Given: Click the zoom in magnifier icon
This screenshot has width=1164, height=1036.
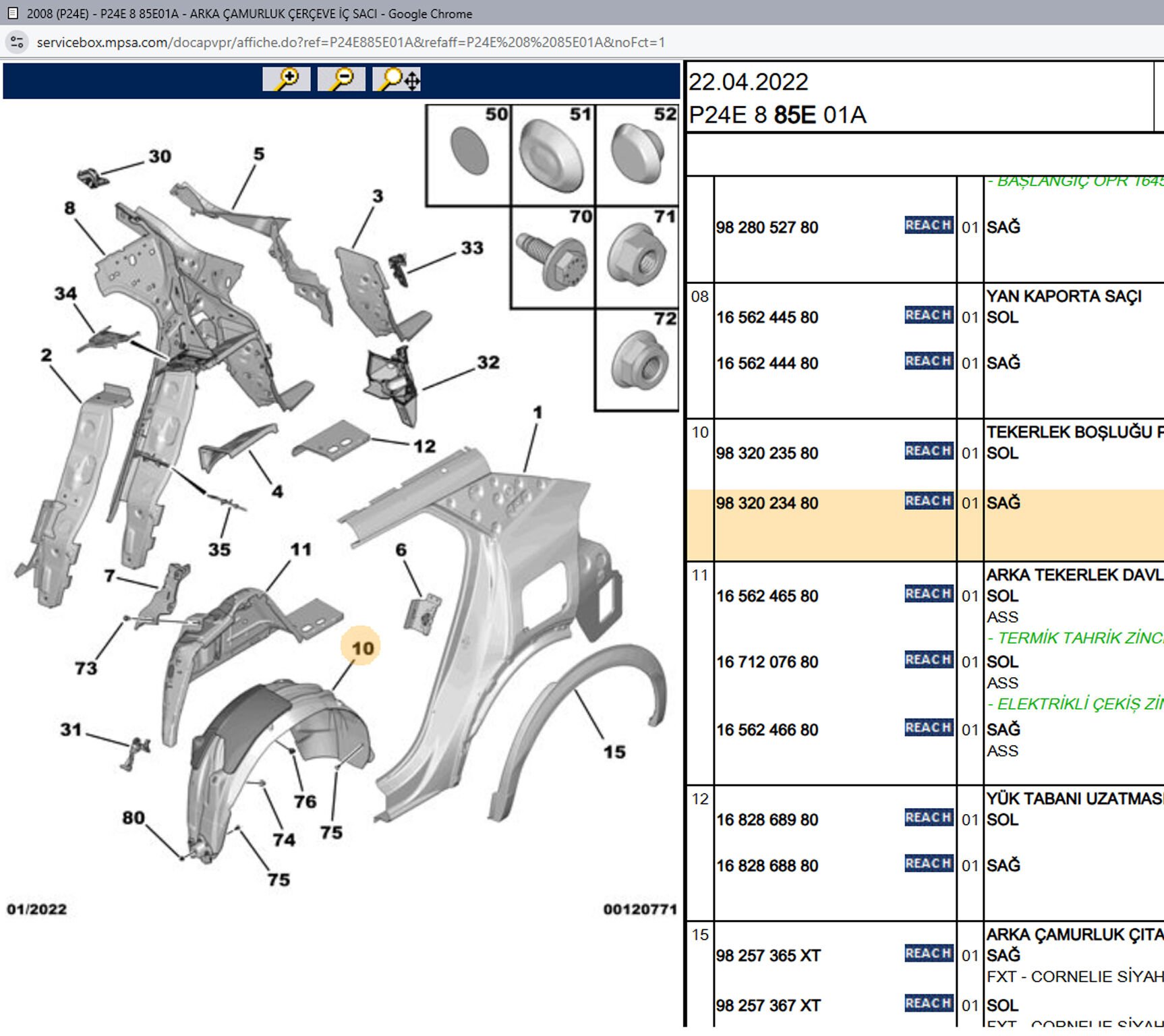Looking at the screenshot, I should point(286,79).
